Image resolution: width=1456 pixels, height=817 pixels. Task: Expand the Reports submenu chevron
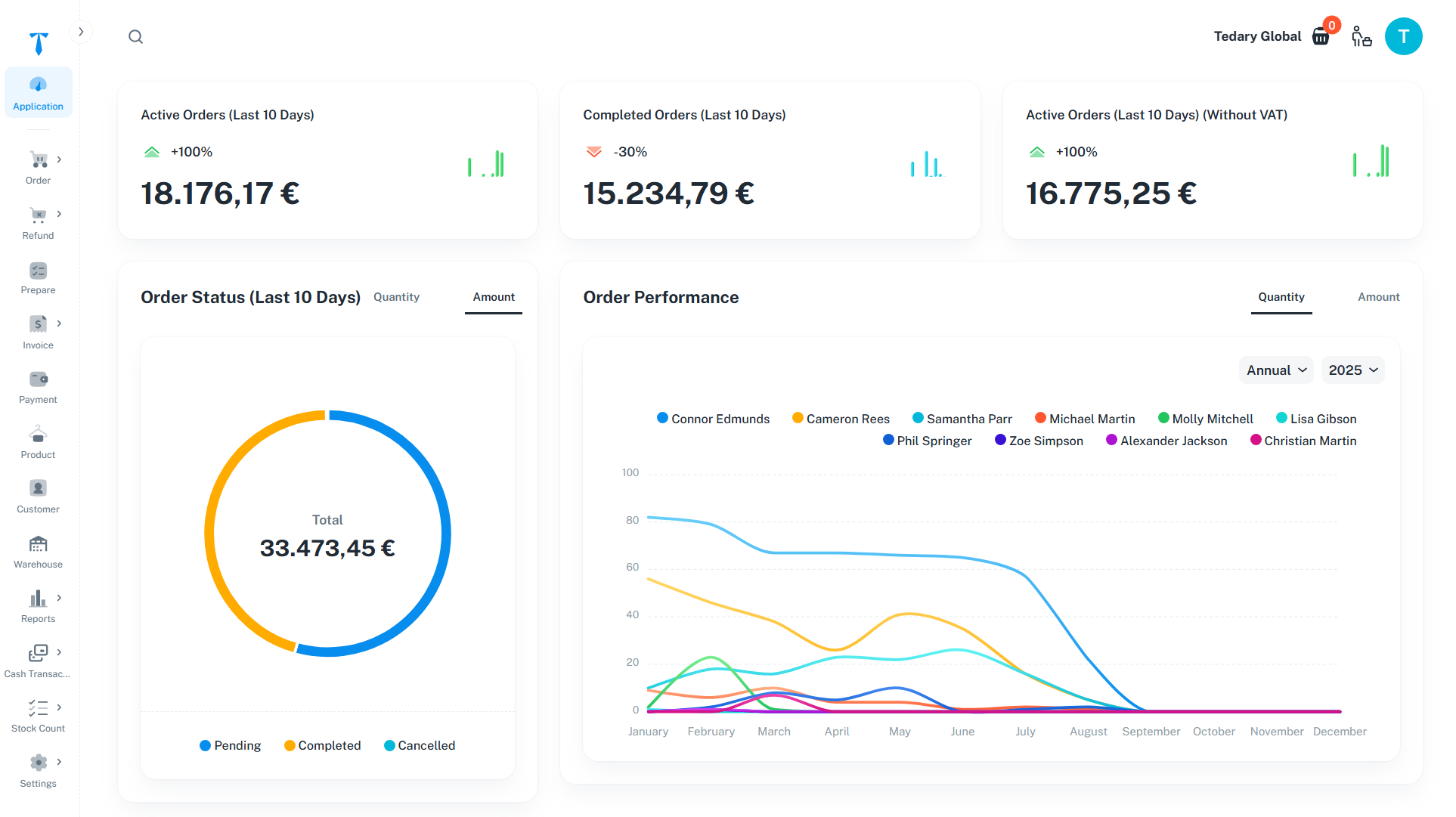tap(59, 598)
